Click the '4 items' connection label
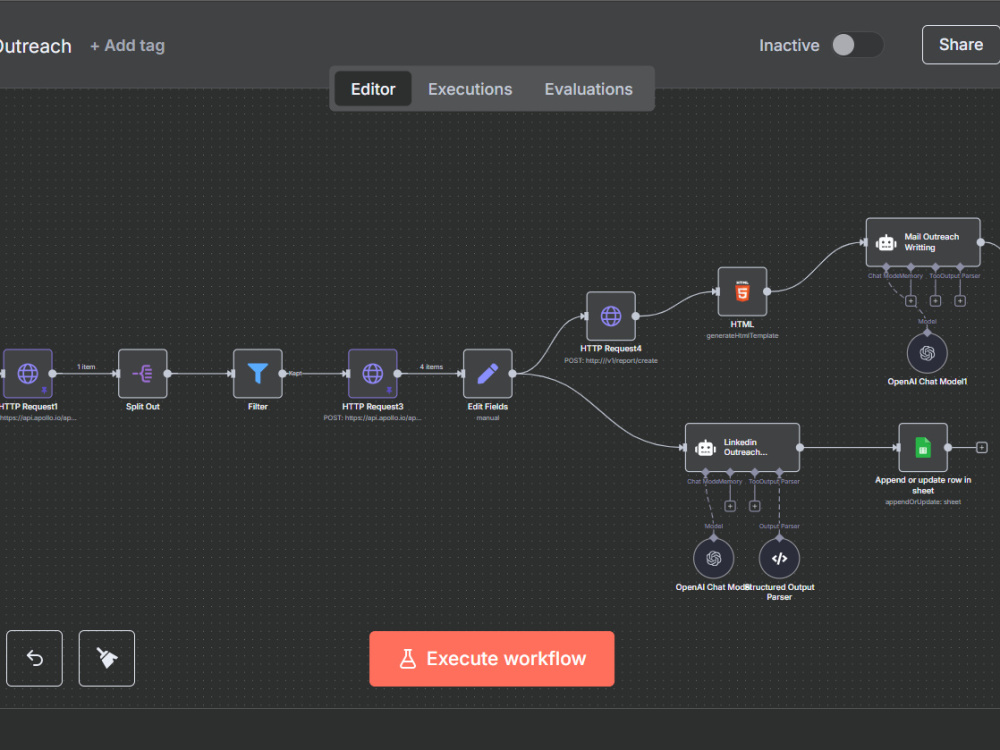This screenshot has width=1000, height=750. tap(431, 367)
